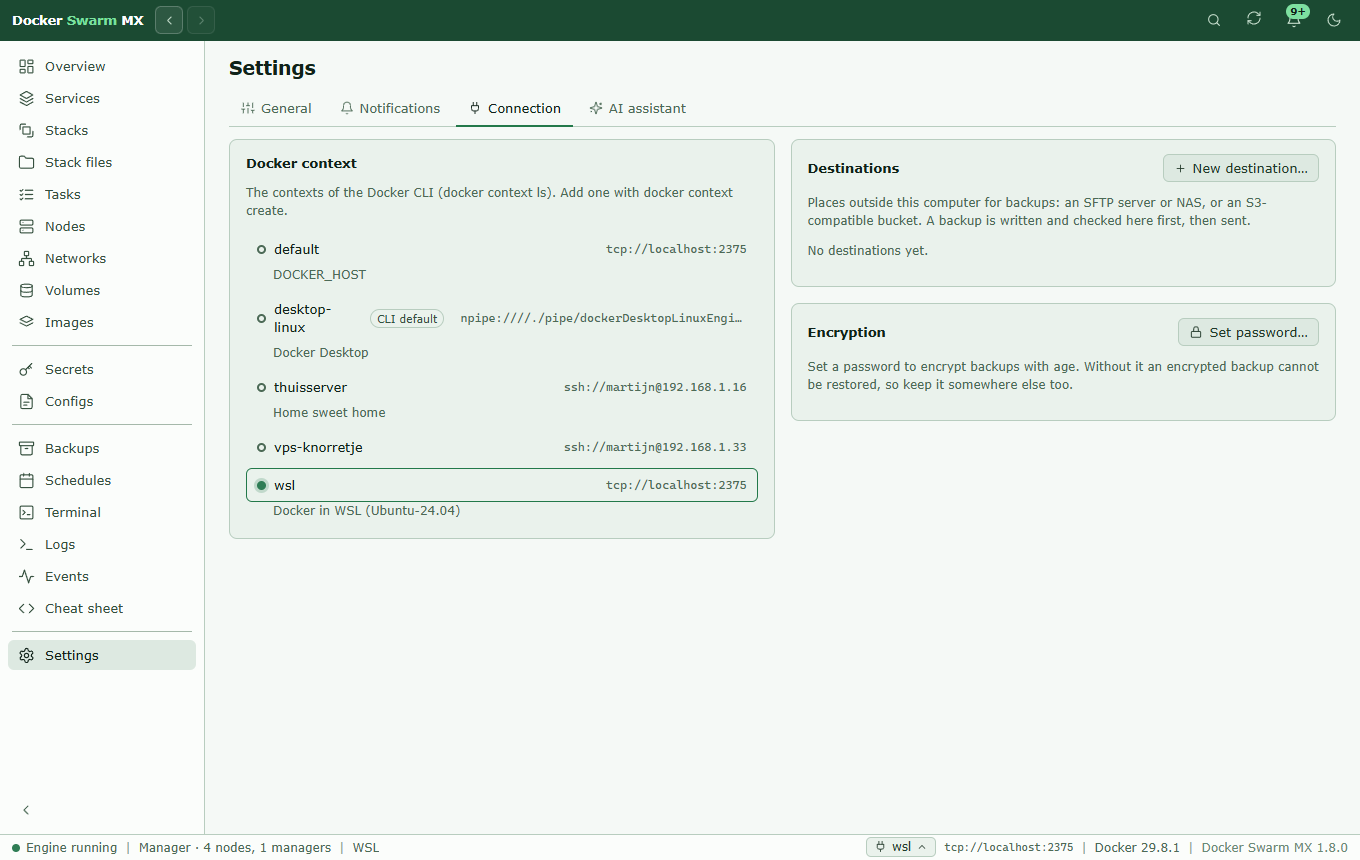This screenshot has height=860, width=1360.
Task: Click the npipe dockerDesktopLinuxEngine endpoint
Action: [x=604, y=319]
